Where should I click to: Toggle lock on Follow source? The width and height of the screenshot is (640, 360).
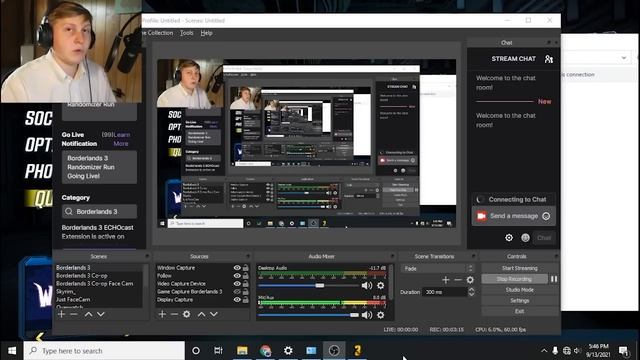coord(246,276)
